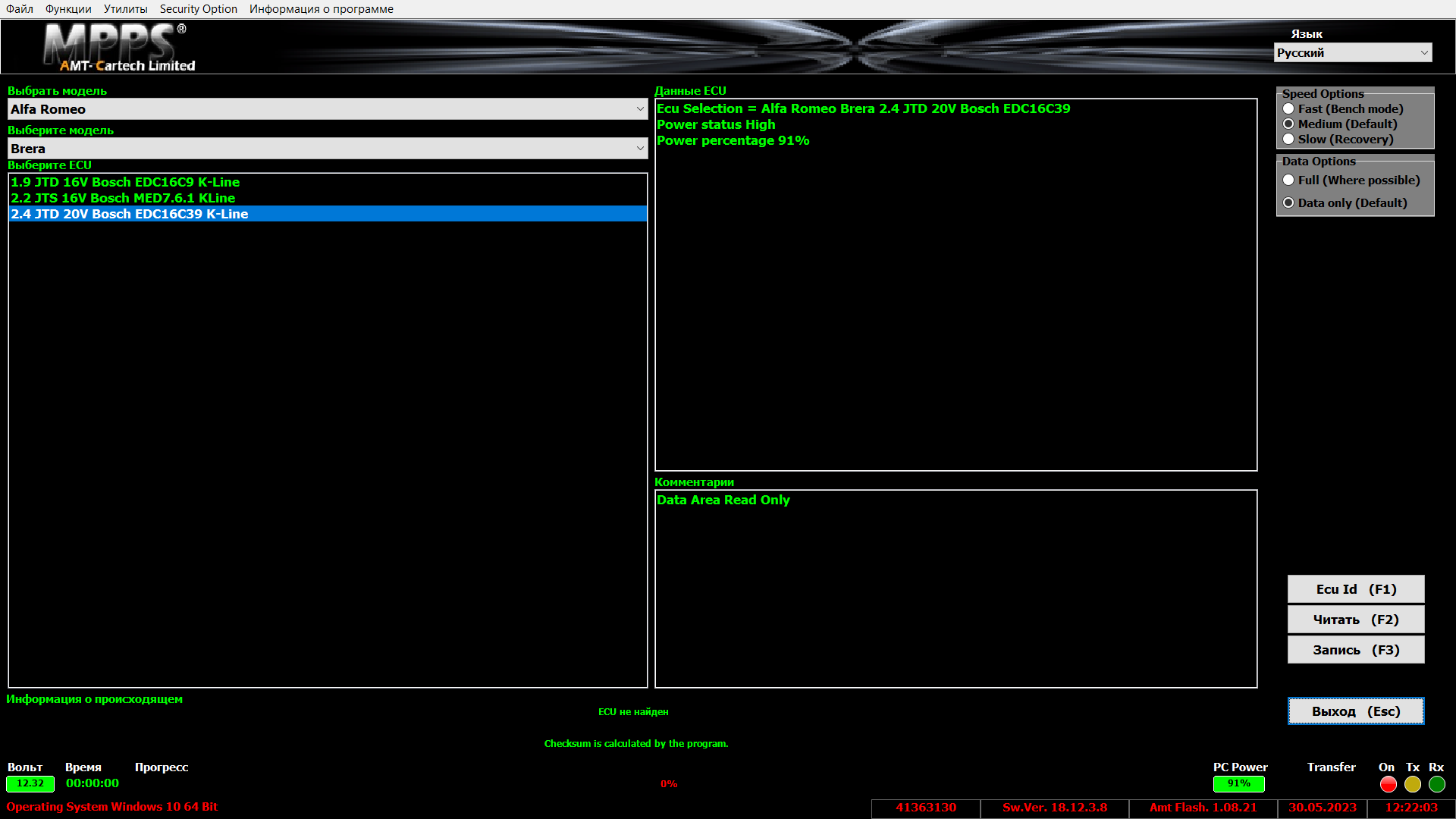Viewport: 1456px width, 819px height.
Task: Click the green Rx indicator light
Action: pyautogui.click(x=1436, y=784)
